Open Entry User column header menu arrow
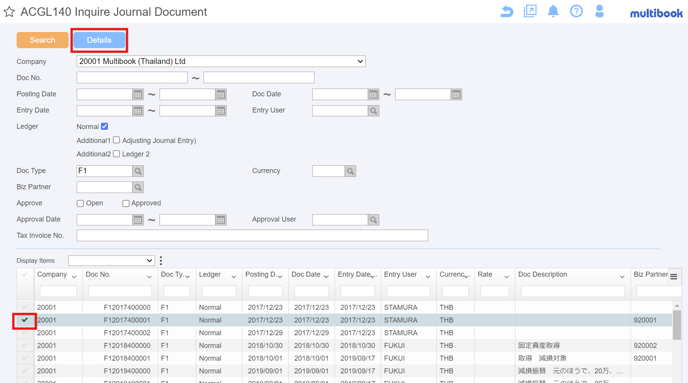688x383 pixels. click(428, 276)
